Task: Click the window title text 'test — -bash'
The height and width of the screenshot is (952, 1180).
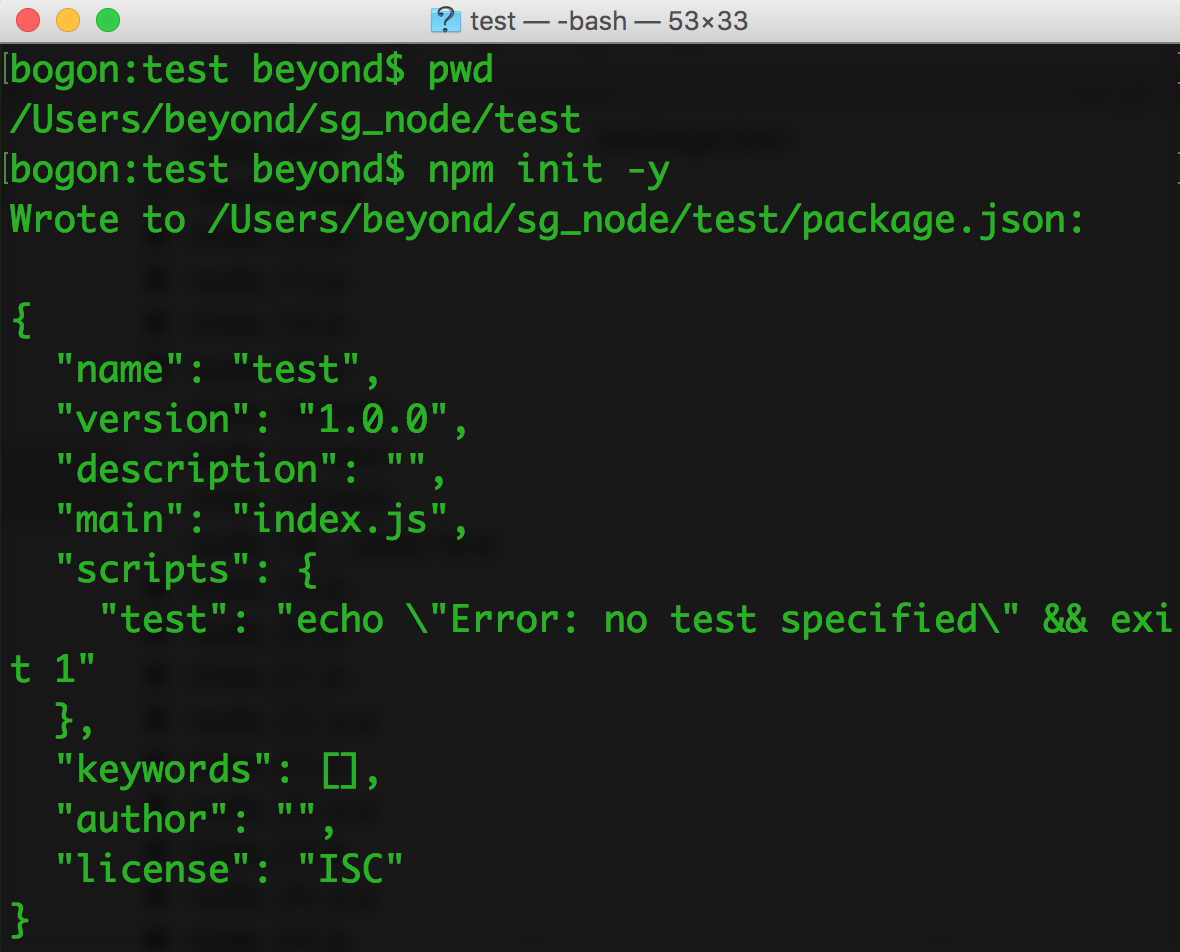Action: 549,21
